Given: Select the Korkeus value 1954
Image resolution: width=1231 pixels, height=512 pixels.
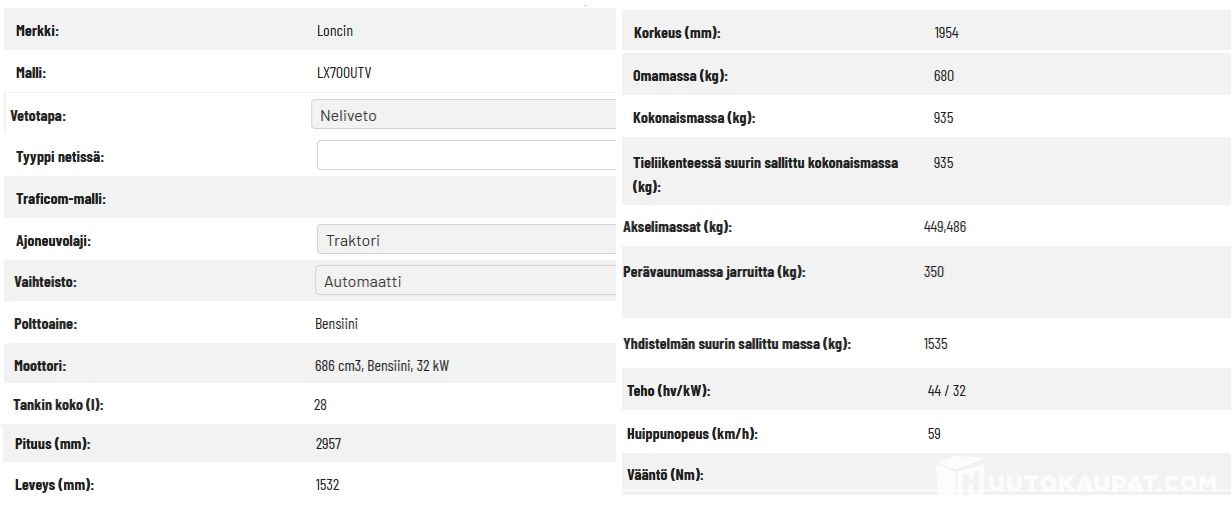Looking at the screenshot, I should pyautogui.click(x=946, y=33).
